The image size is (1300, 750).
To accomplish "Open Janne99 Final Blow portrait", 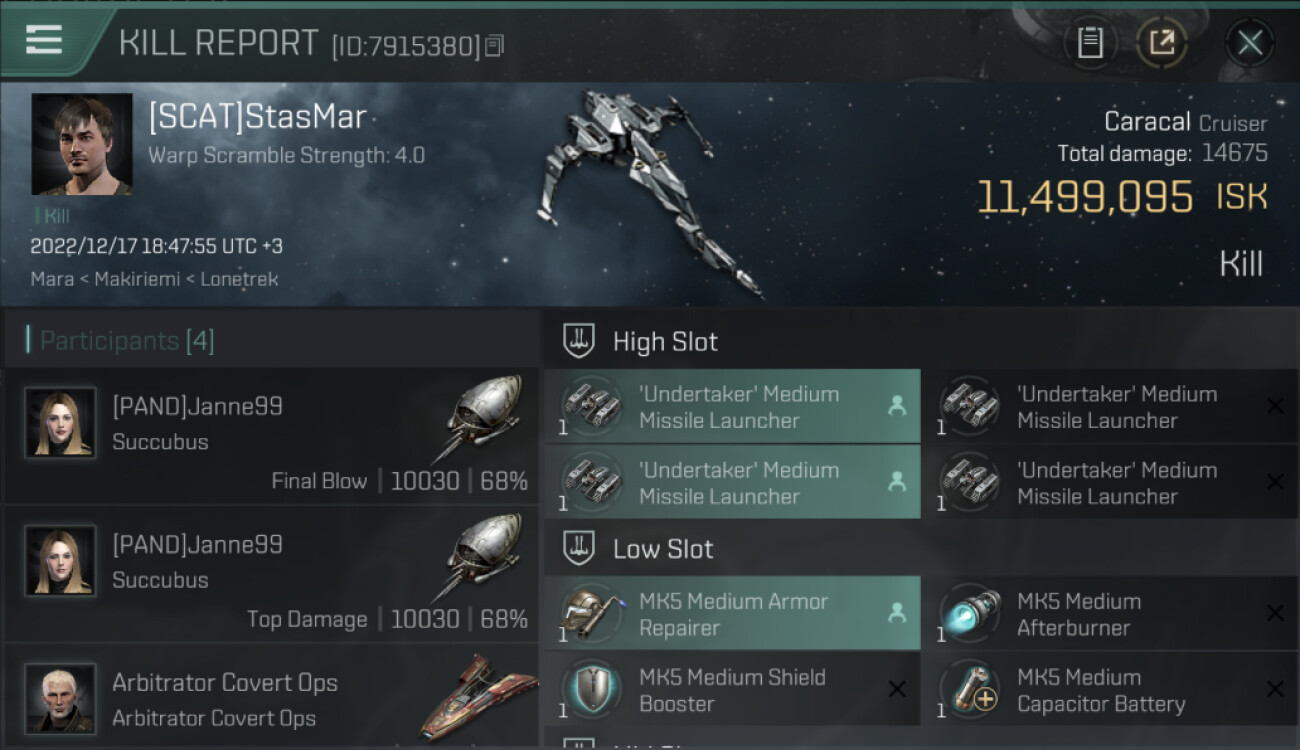I will point(60,422).
